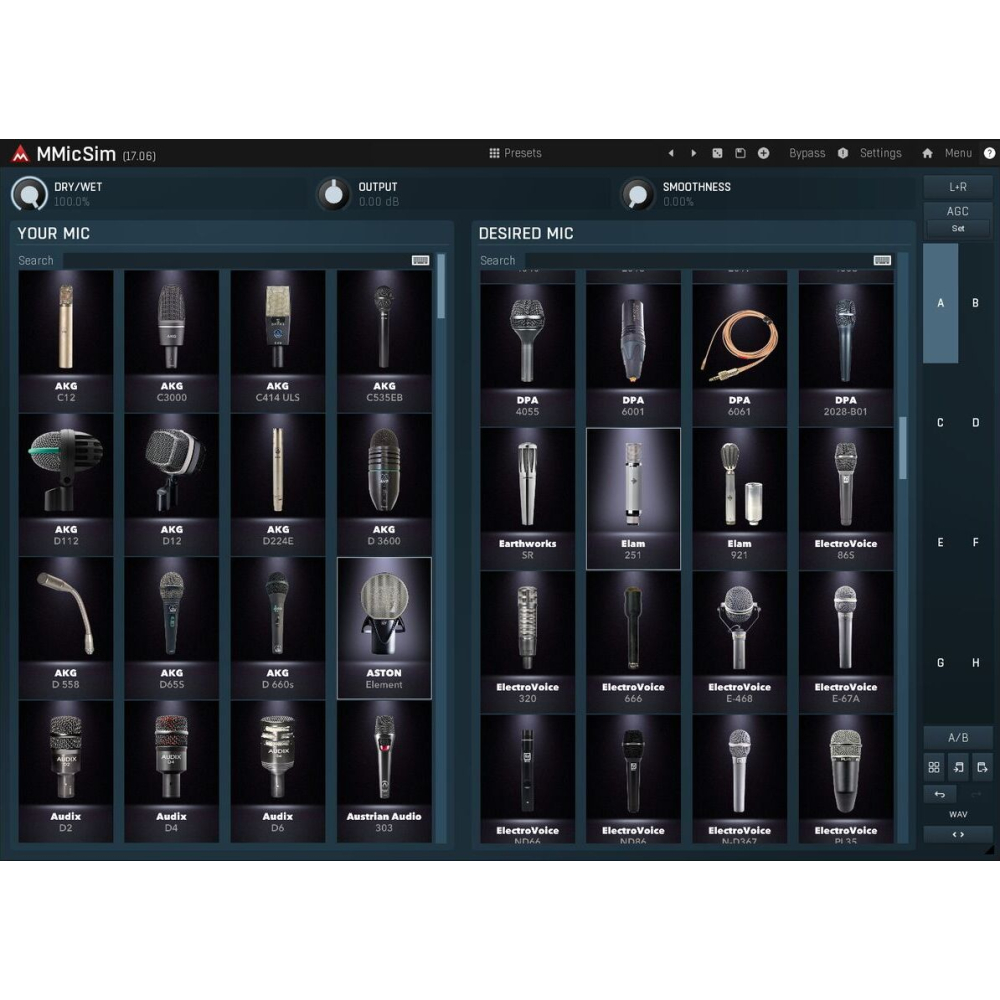Click keyboard icon in Desired Mic search

[x=882, y=260]
